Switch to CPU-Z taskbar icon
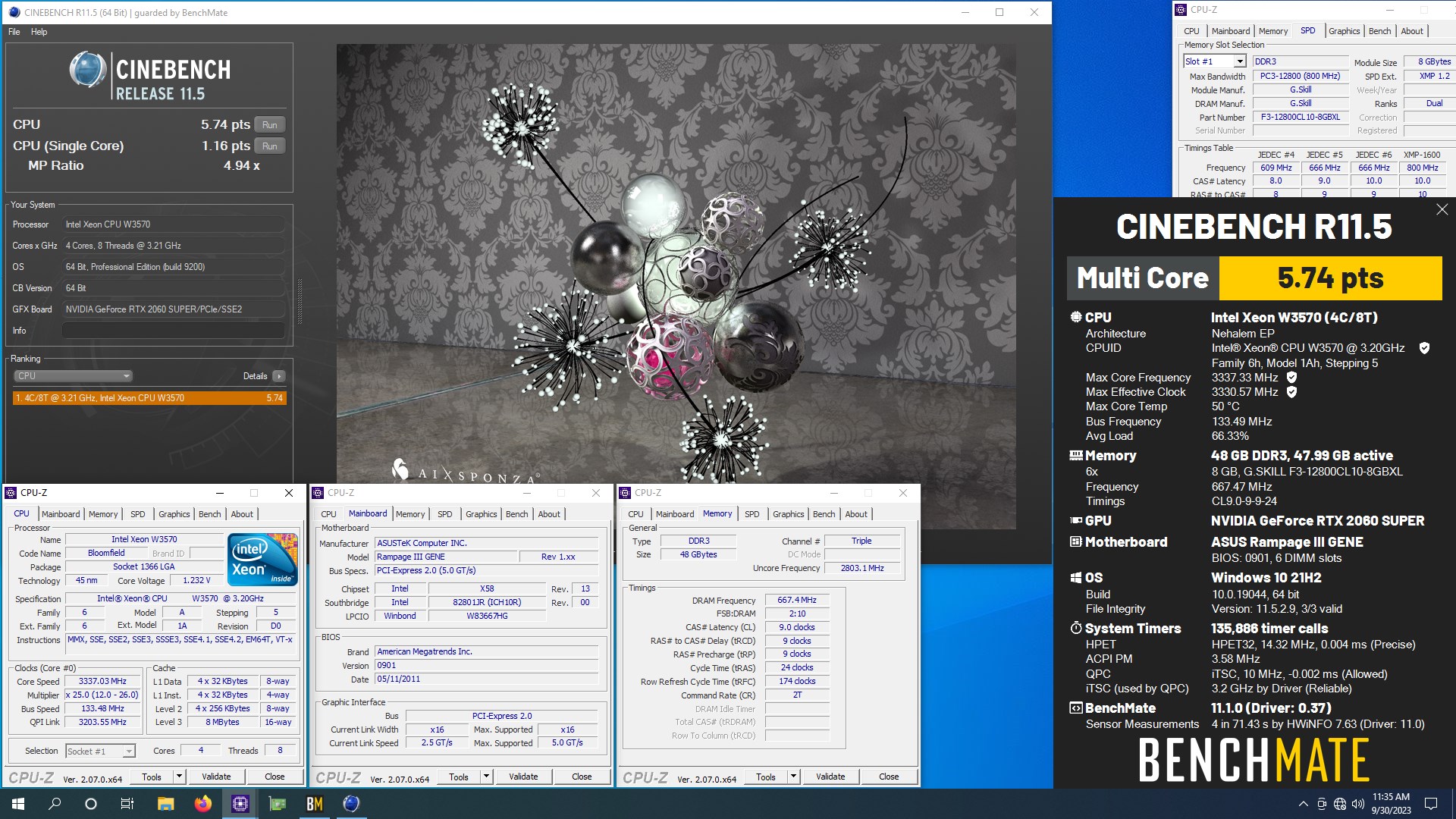Screen dimensions: 1456x819 click(x=240, y=804)
